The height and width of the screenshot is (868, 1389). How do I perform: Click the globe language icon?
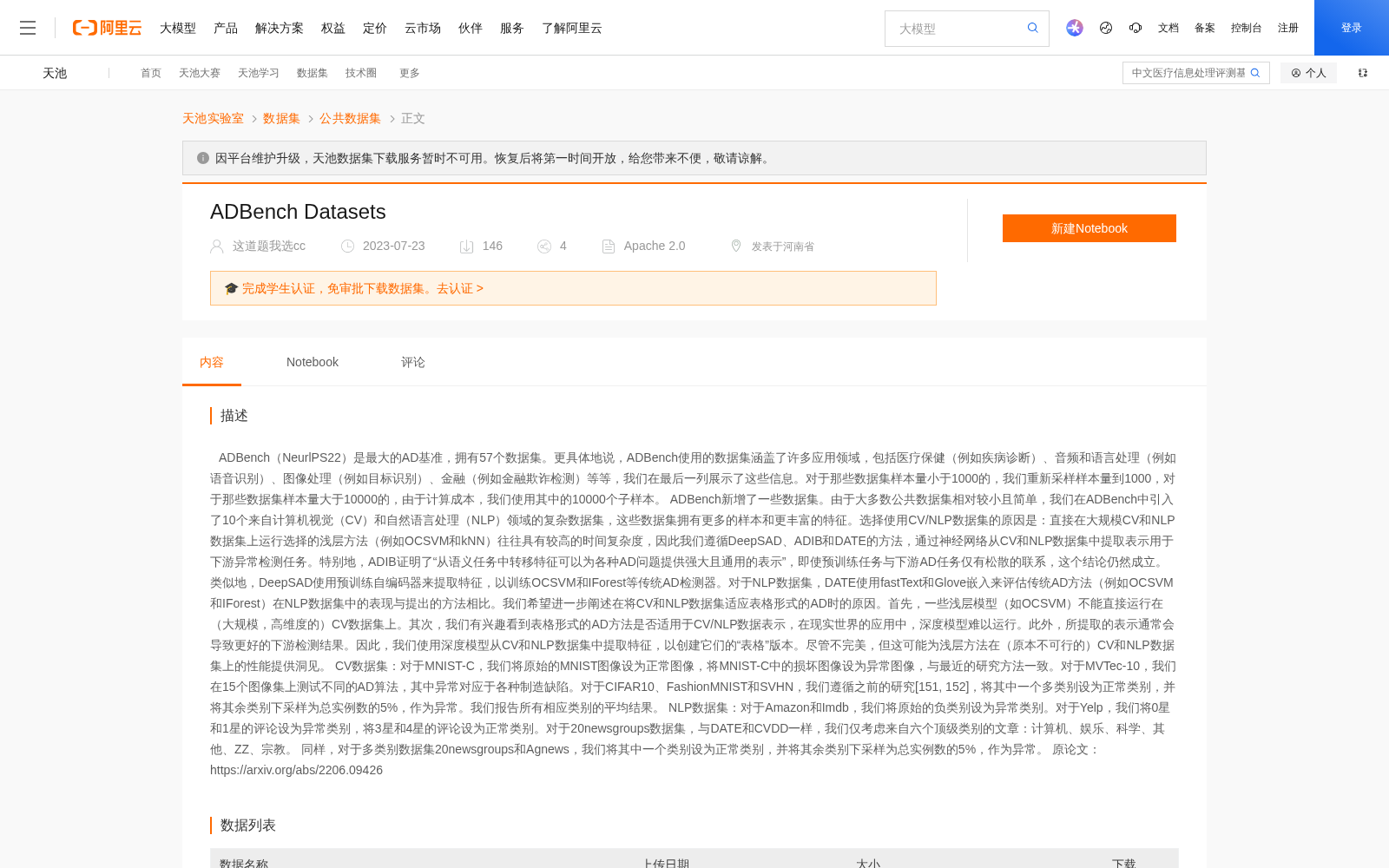(1106, 28)
